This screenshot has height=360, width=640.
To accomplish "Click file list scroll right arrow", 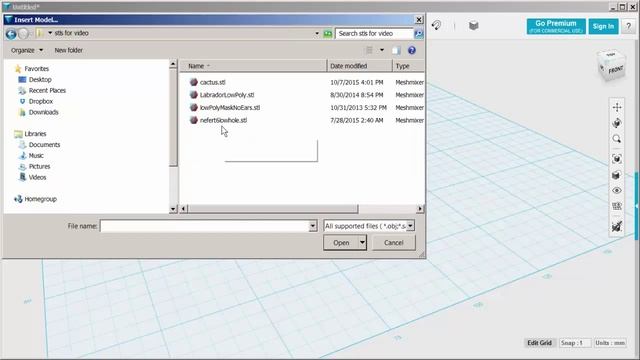I will [420, 209].
